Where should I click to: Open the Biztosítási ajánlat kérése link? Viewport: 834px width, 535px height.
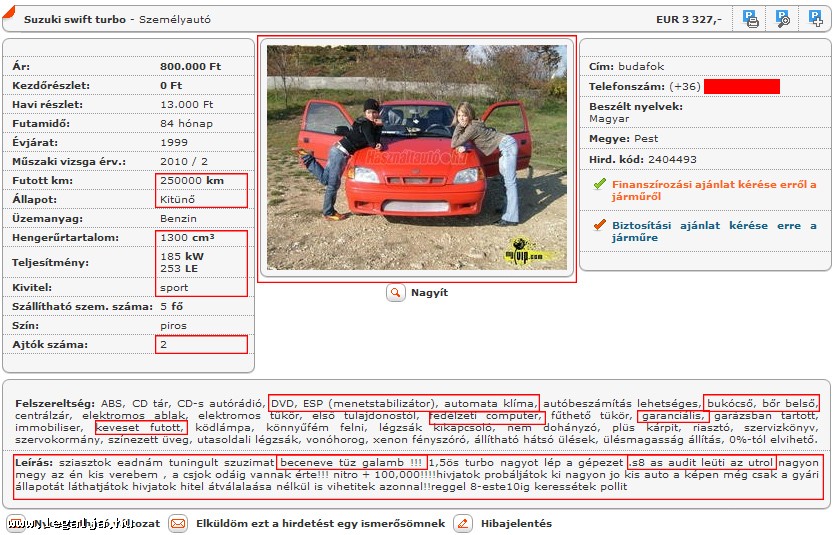click(714, 231)
